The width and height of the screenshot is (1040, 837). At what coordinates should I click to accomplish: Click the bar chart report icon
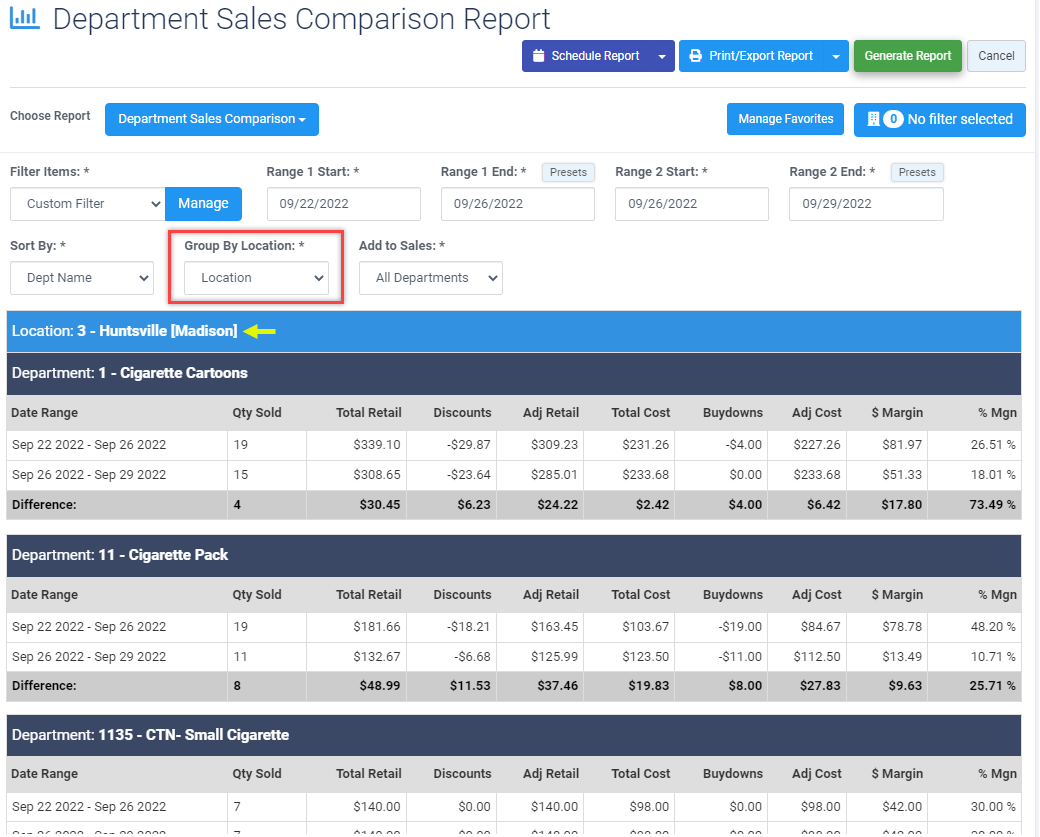coord(25,17)
